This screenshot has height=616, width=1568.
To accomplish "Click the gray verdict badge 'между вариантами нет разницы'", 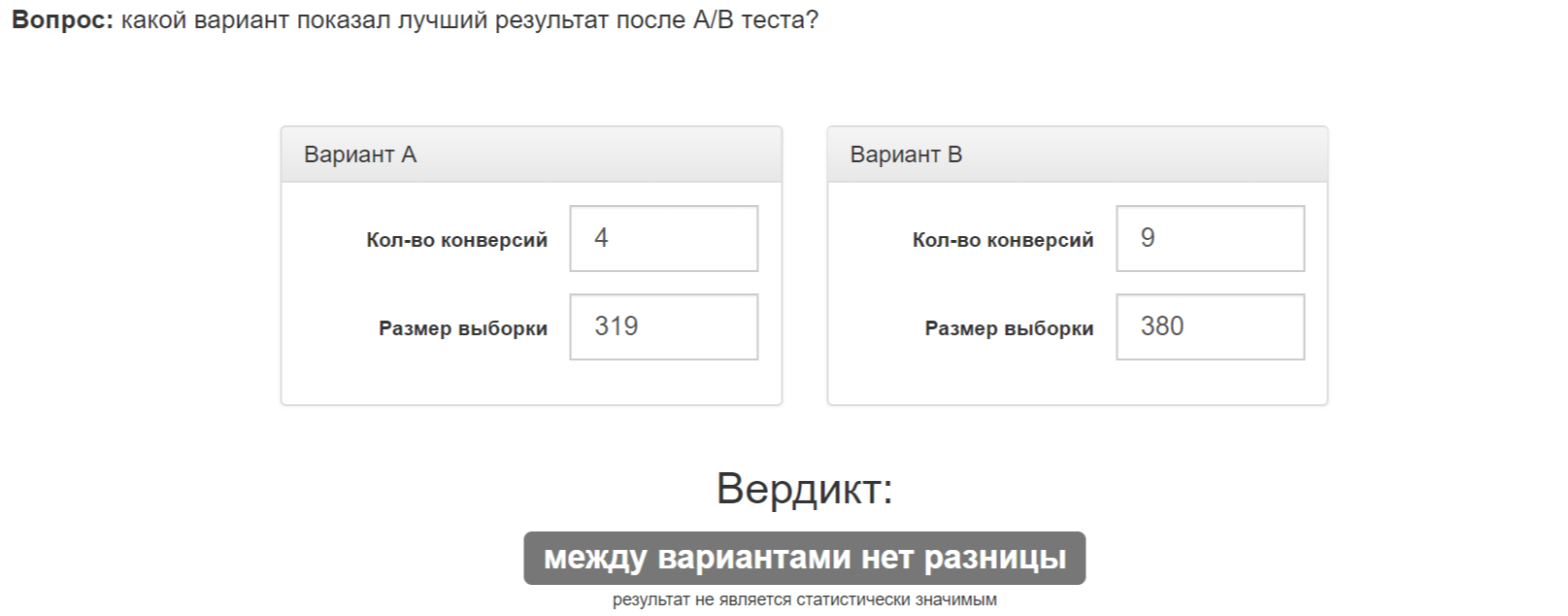I will point(804,558).
